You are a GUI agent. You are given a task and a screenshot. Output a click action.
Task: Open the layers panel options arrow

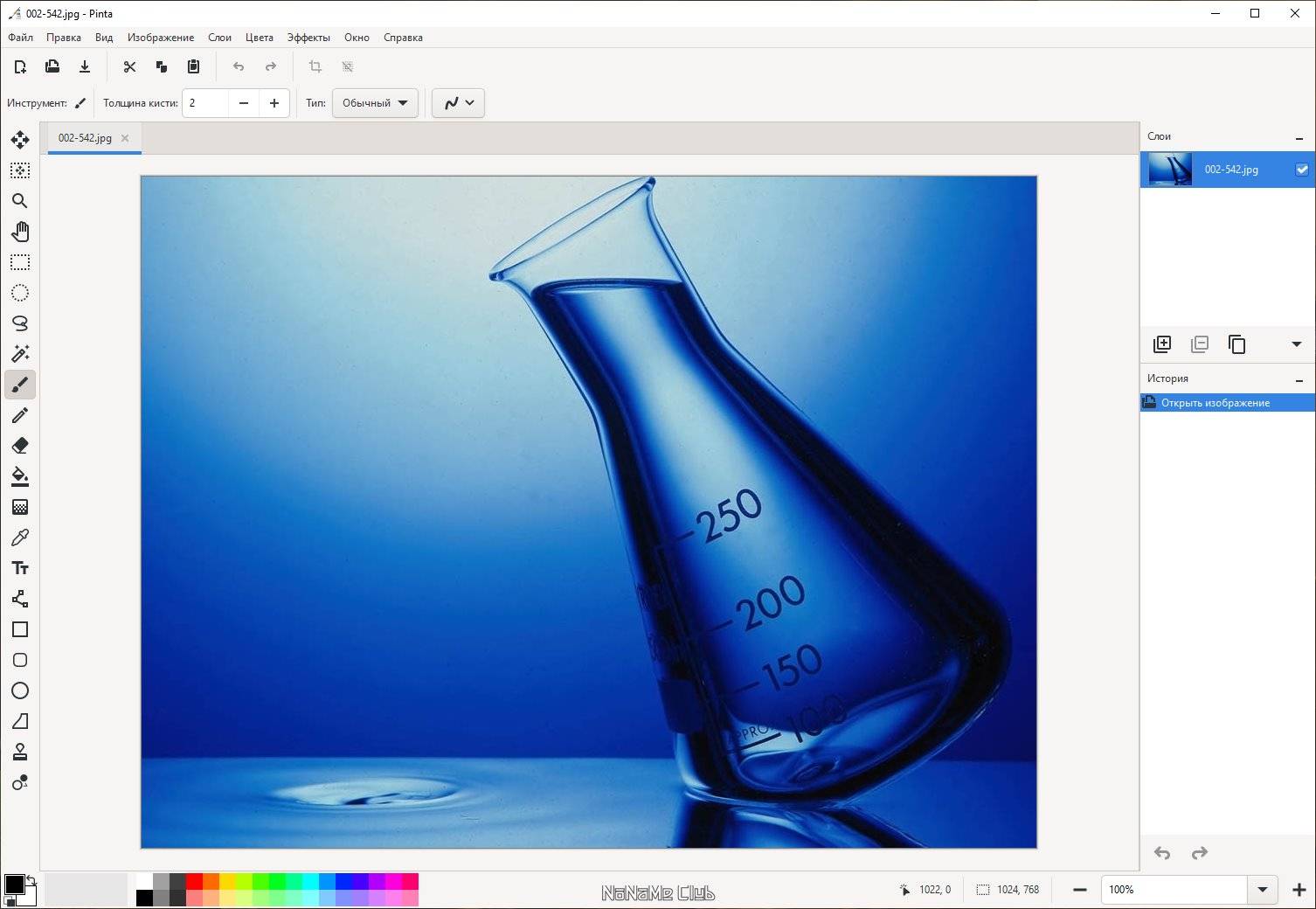1297,344
